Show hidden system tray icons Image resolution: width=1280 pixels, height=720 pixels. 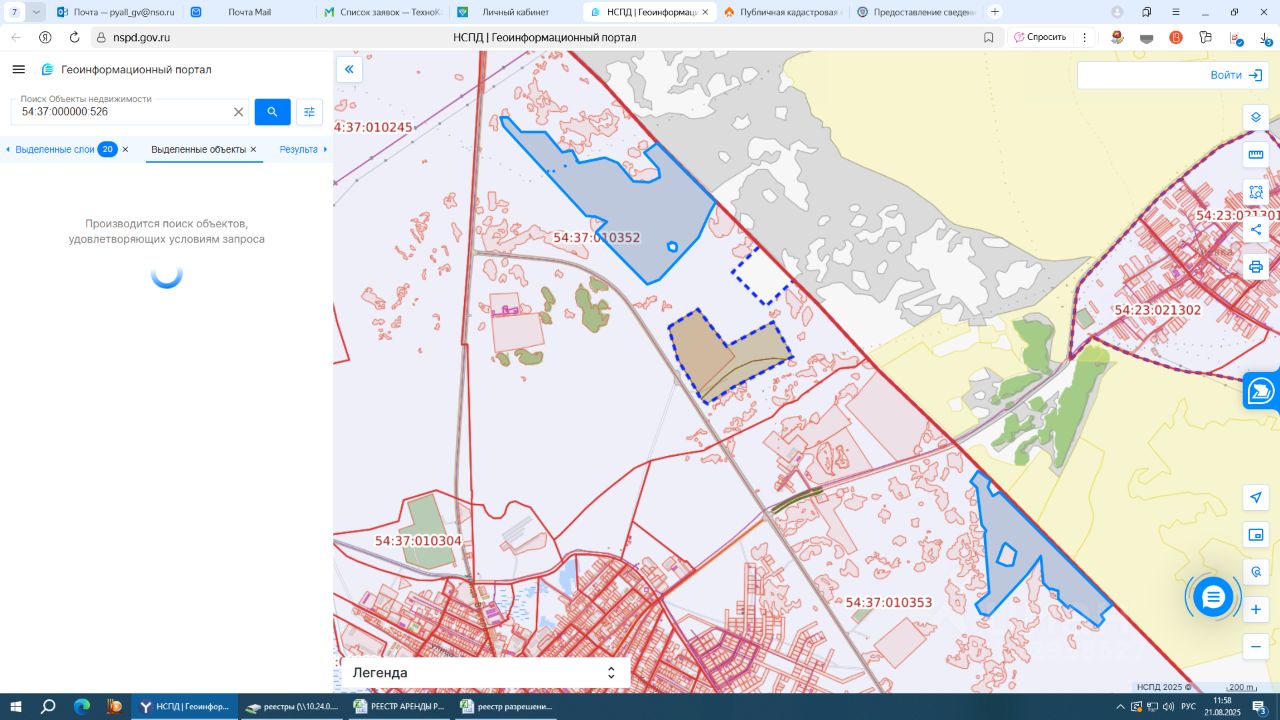point(1118,707)
